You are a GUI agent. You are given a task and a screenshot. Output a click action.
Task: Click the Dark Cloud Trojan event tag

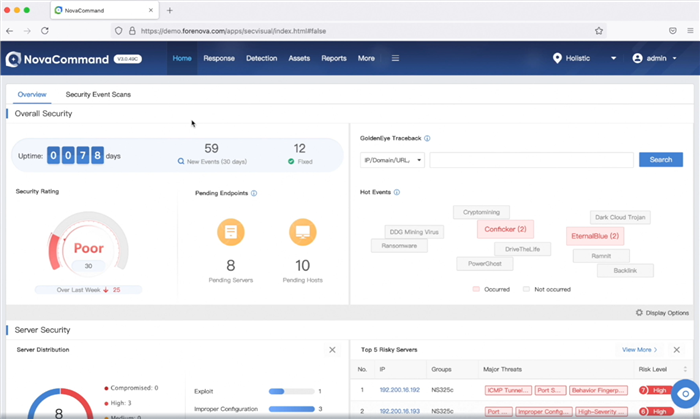(x=620, y=217)
